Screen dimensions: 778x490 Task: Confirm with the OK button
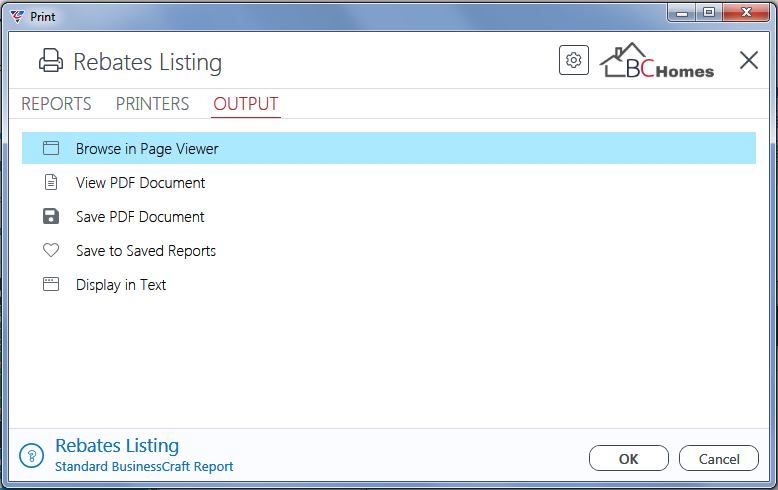click(x=629, y=458)
